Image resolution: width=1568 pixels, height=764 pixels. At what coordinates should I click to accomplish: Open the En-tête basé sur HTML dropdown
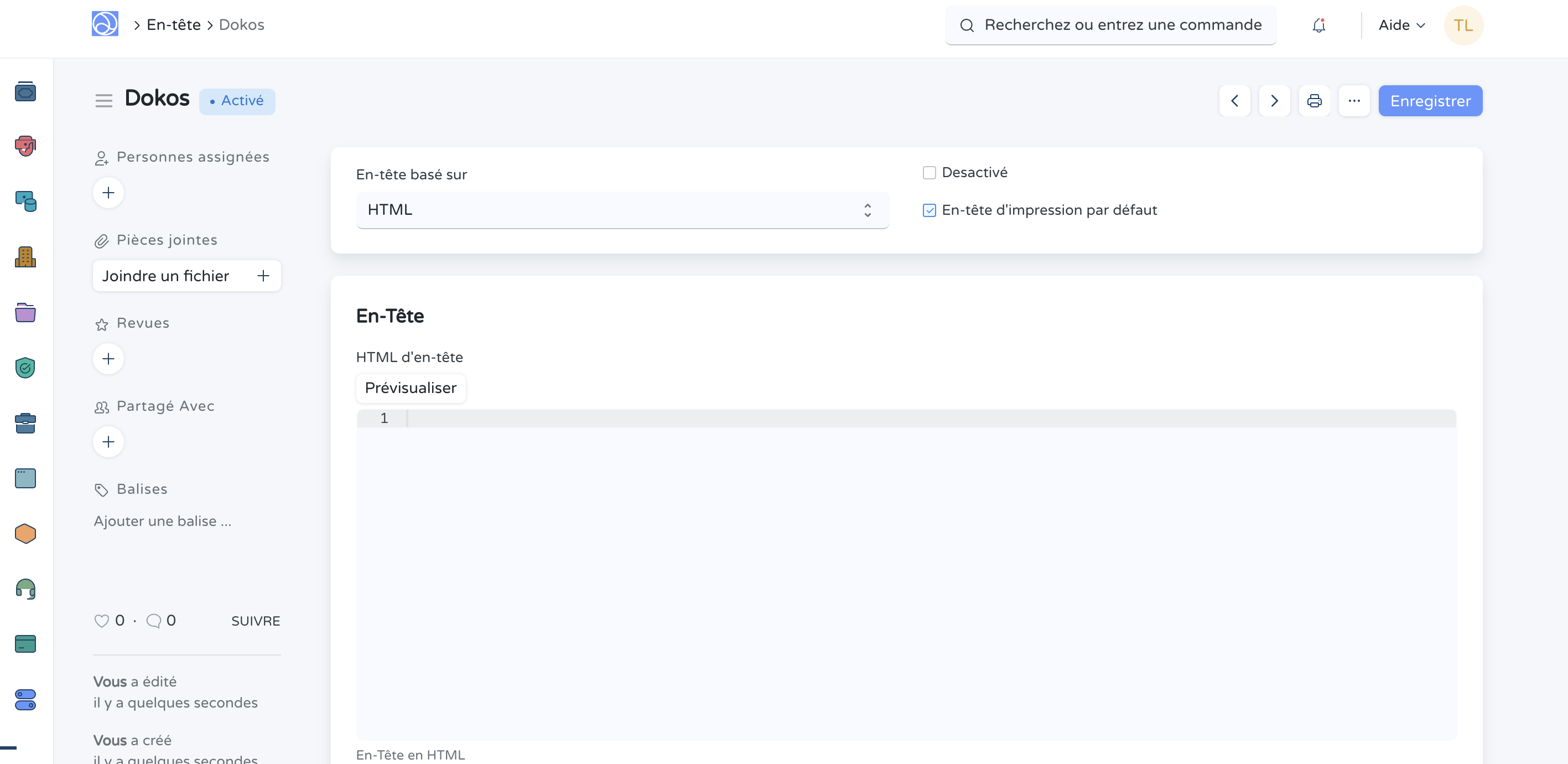622,210
